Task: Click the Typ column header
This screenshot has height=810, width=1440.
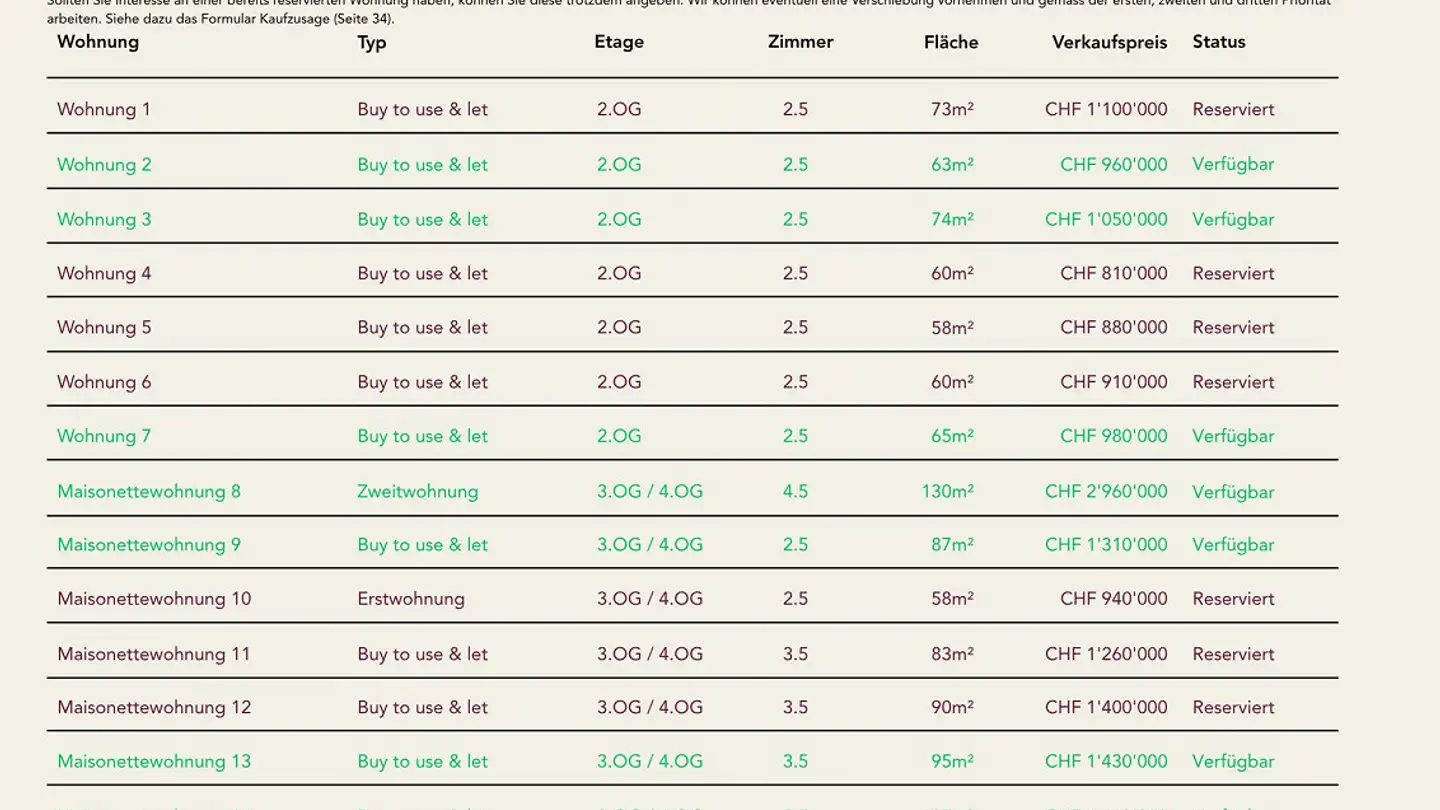Action: point(372,42)
